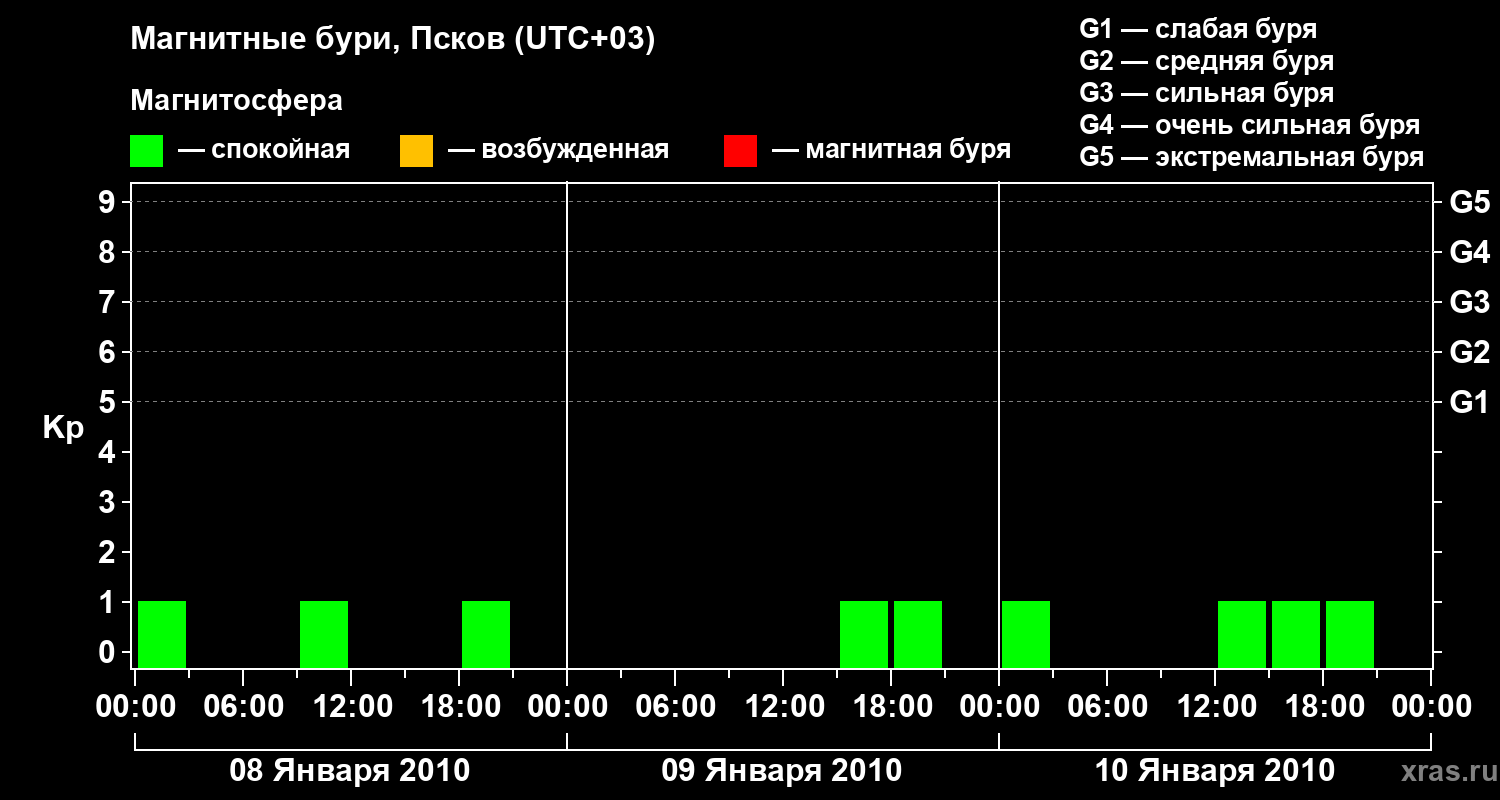The image size is (1500, 800).
Task: Click the green 'спокойная' legend swatch
Action: click(146, 151)
